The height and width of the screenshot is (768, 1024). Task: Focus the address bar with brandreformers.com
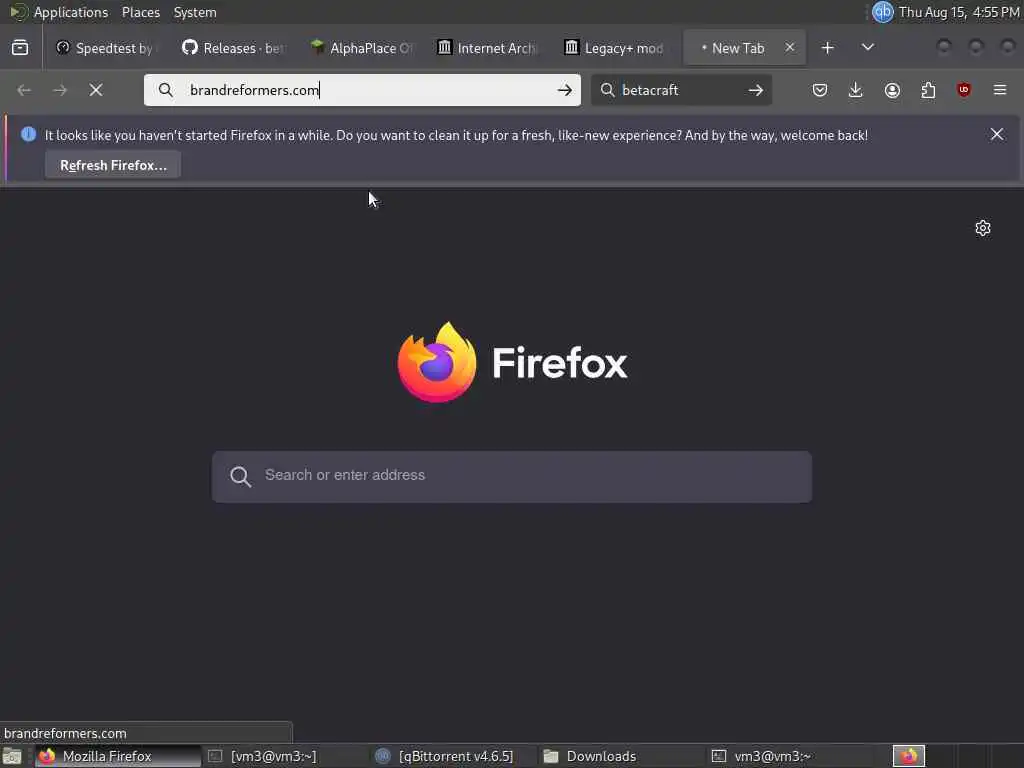pyautogui.click(x=362, y=90)
